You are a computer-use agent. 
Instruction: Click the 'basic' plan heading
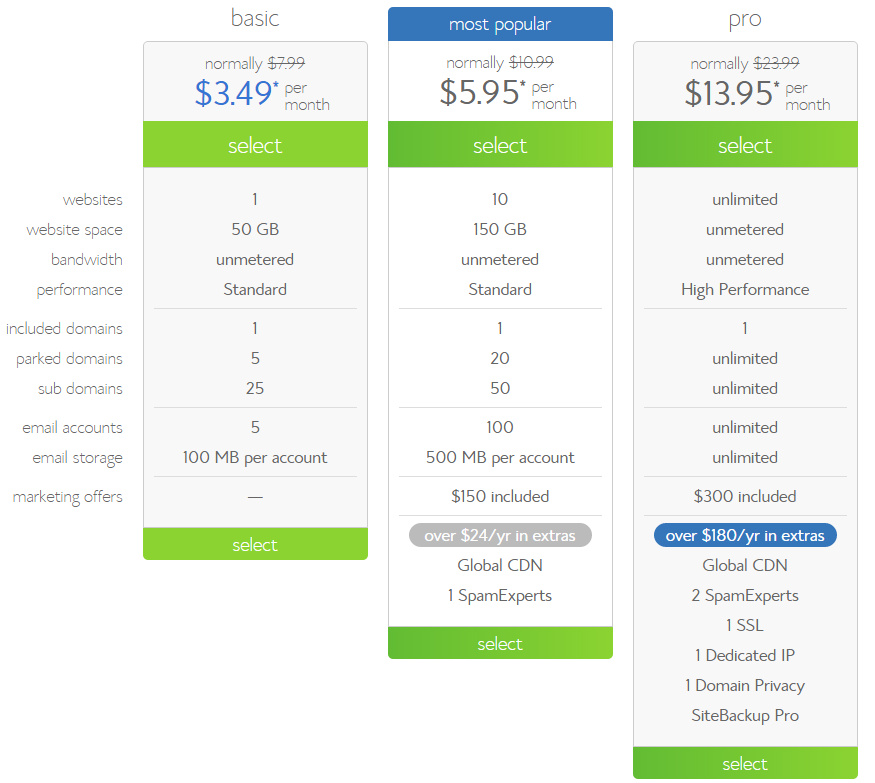pos(255,18)
